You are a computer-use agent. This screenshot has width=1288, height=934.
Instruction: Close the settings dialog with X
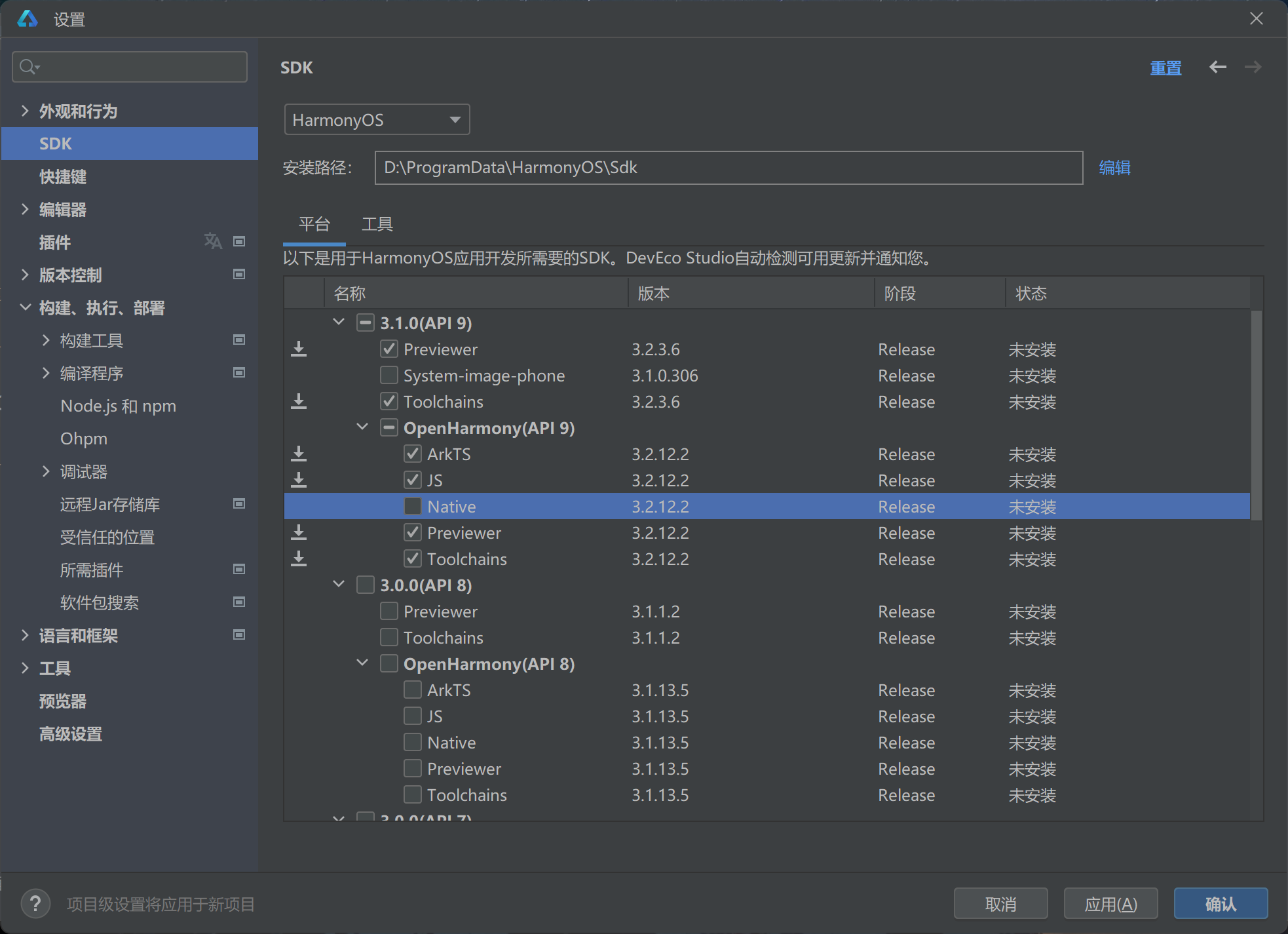(x=1256, y=18)
